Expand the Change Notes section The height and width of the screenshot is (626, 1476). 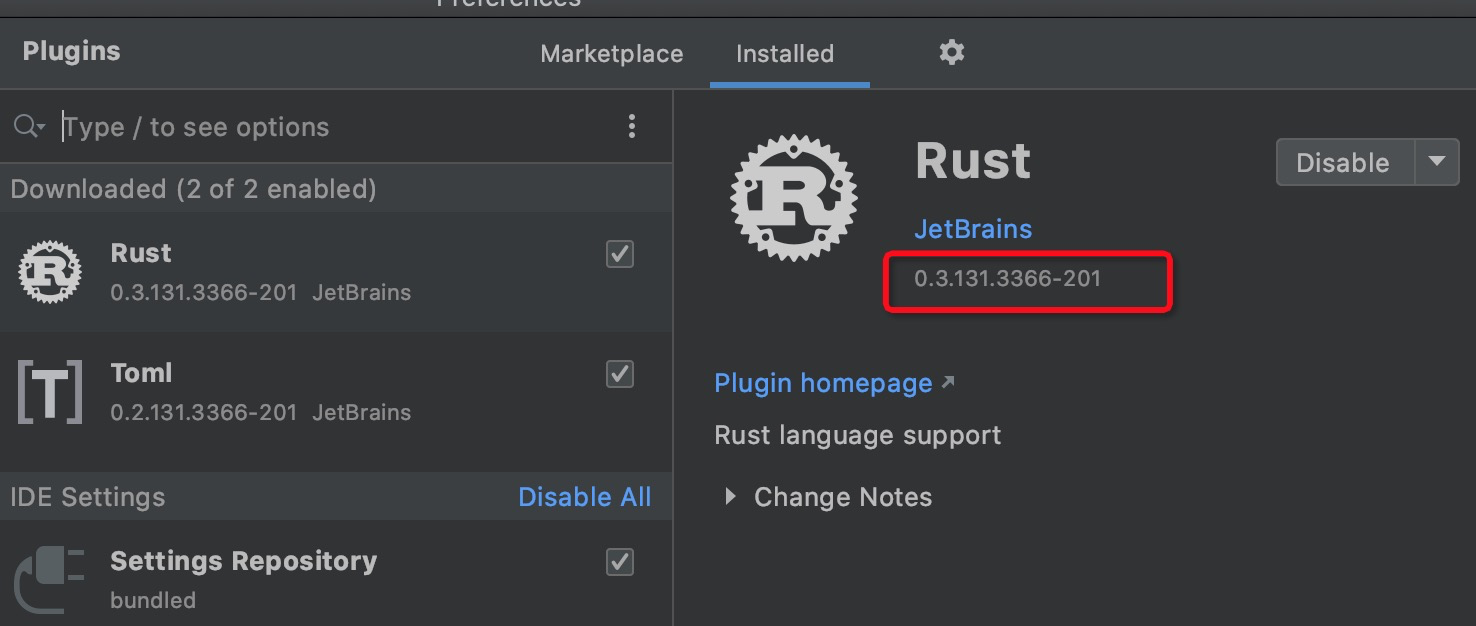(730, 497)
